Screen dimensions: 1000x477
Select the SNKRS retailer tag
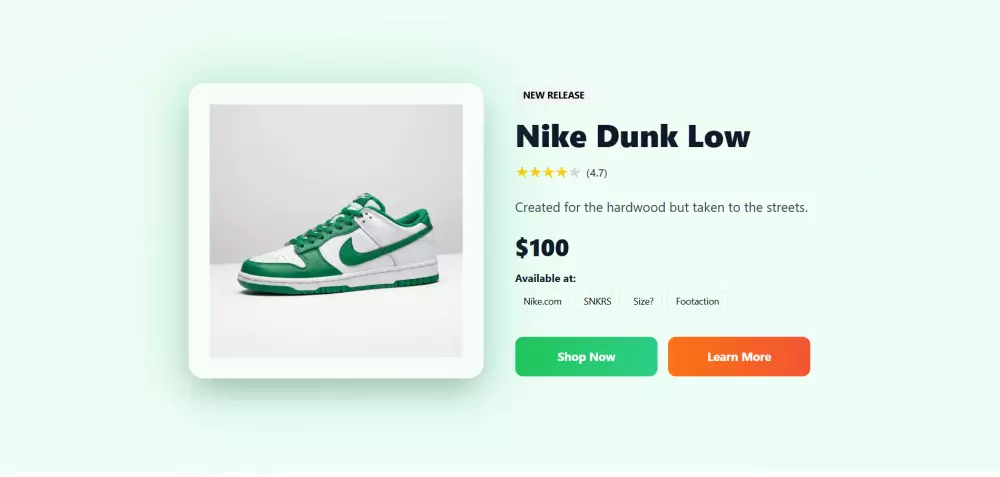[x=598, y=301]
